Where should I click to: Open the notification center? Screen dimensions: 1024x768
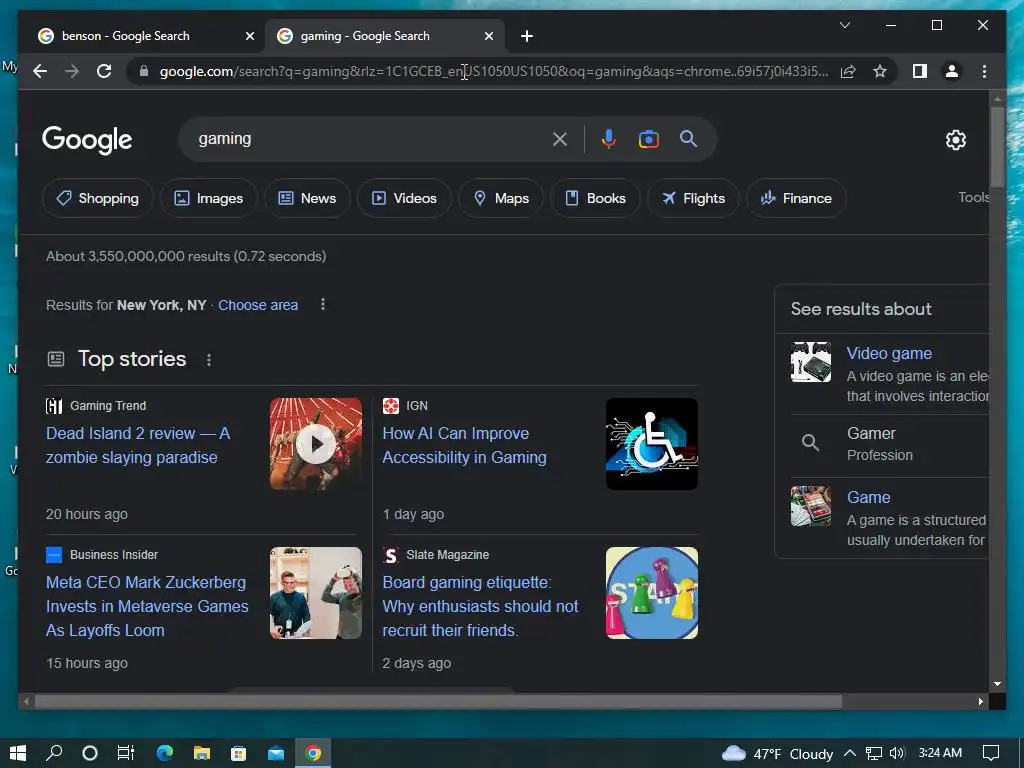991,753
